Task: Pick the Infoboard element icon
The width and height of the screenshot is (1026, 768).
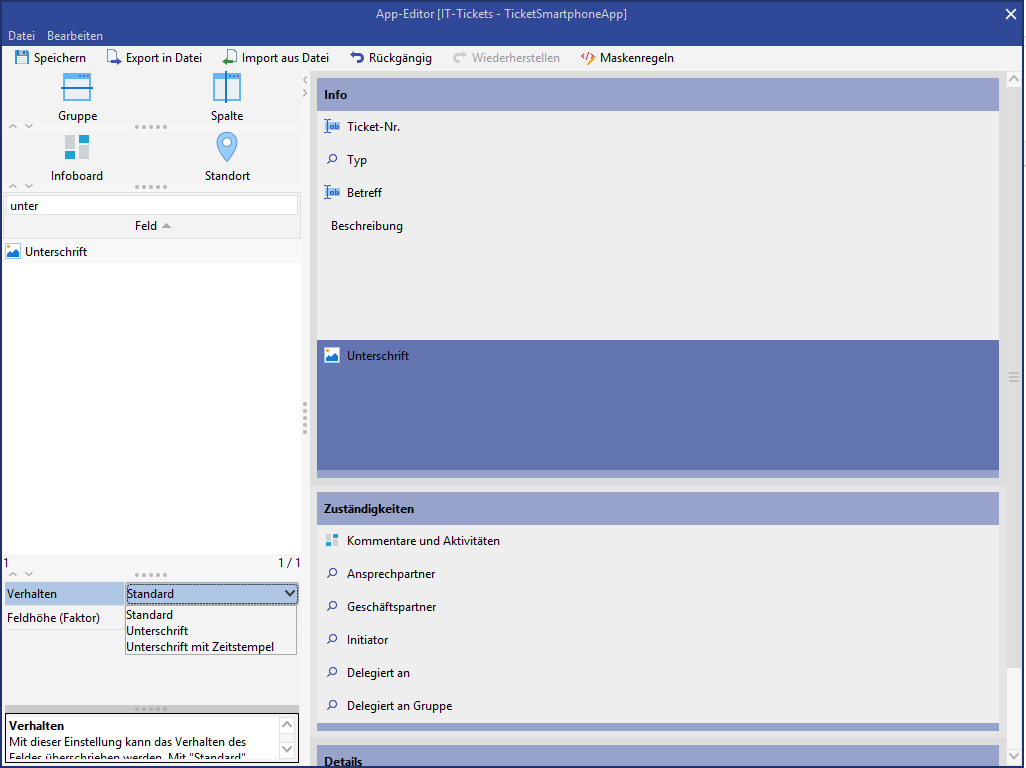Action: [77, 148]
